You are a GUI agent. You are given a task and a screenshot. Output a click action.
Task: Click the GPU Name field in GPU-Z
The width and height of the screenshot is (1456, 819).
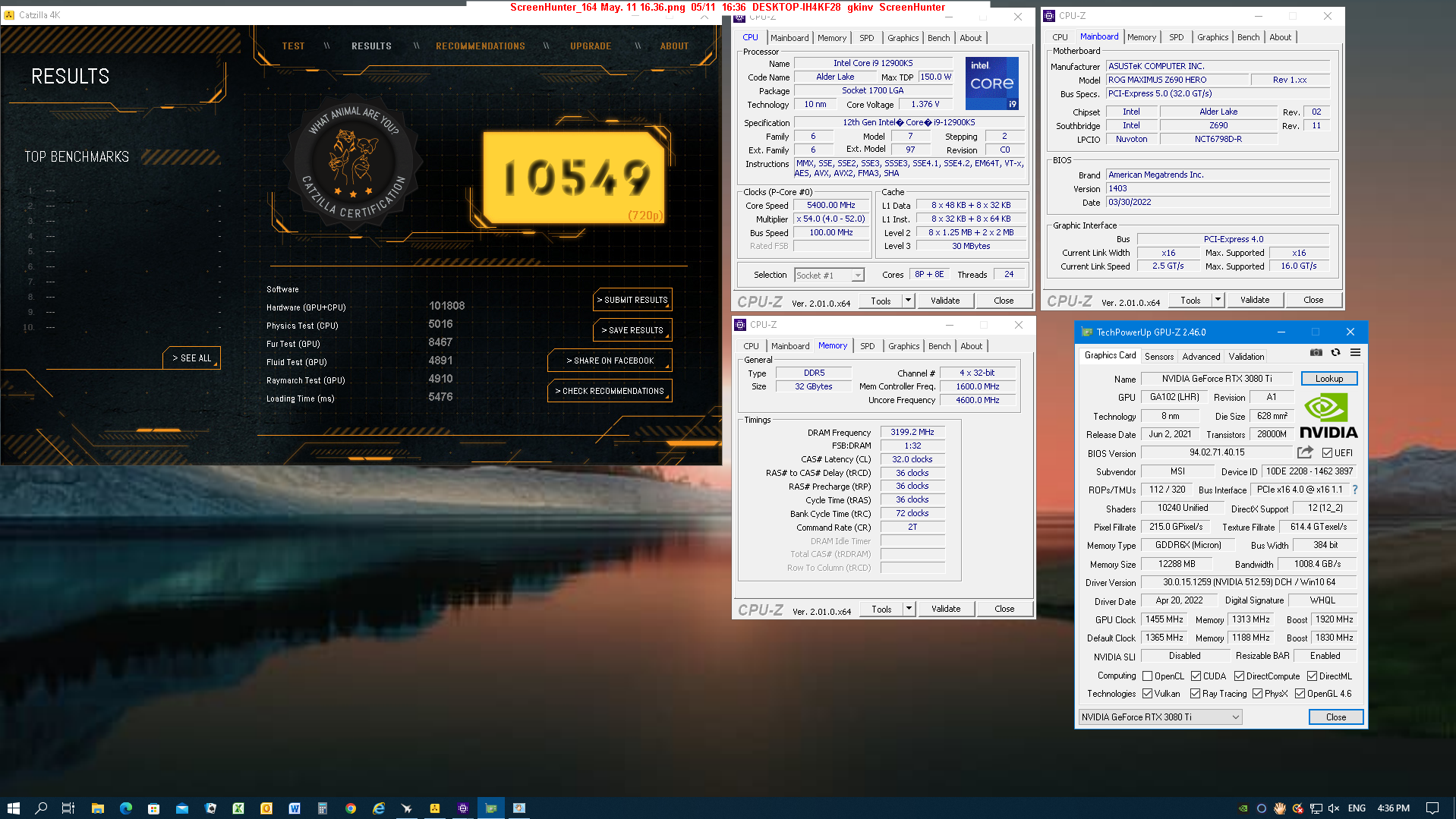[x=1215, y=379]
